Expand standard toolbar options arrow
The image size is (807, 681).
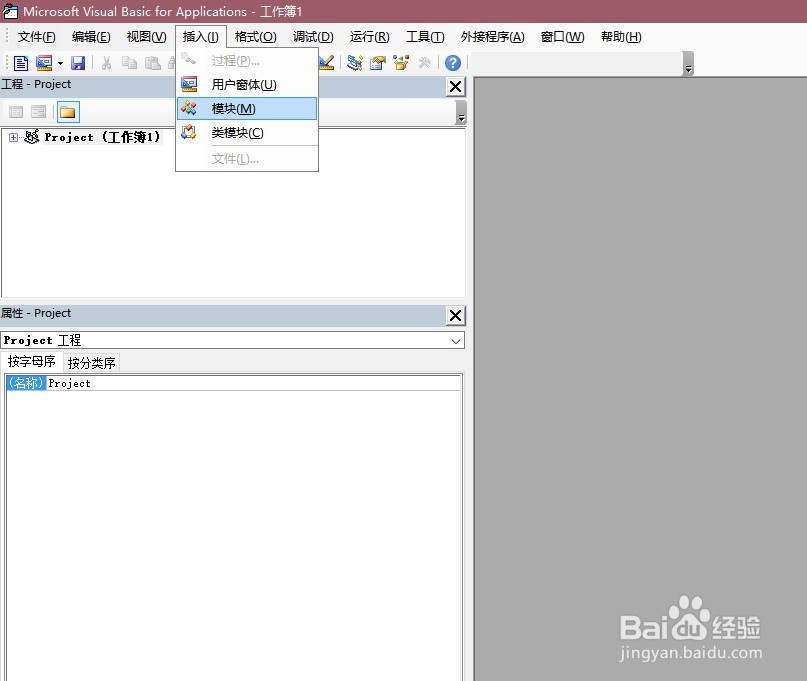pos(688,64)
